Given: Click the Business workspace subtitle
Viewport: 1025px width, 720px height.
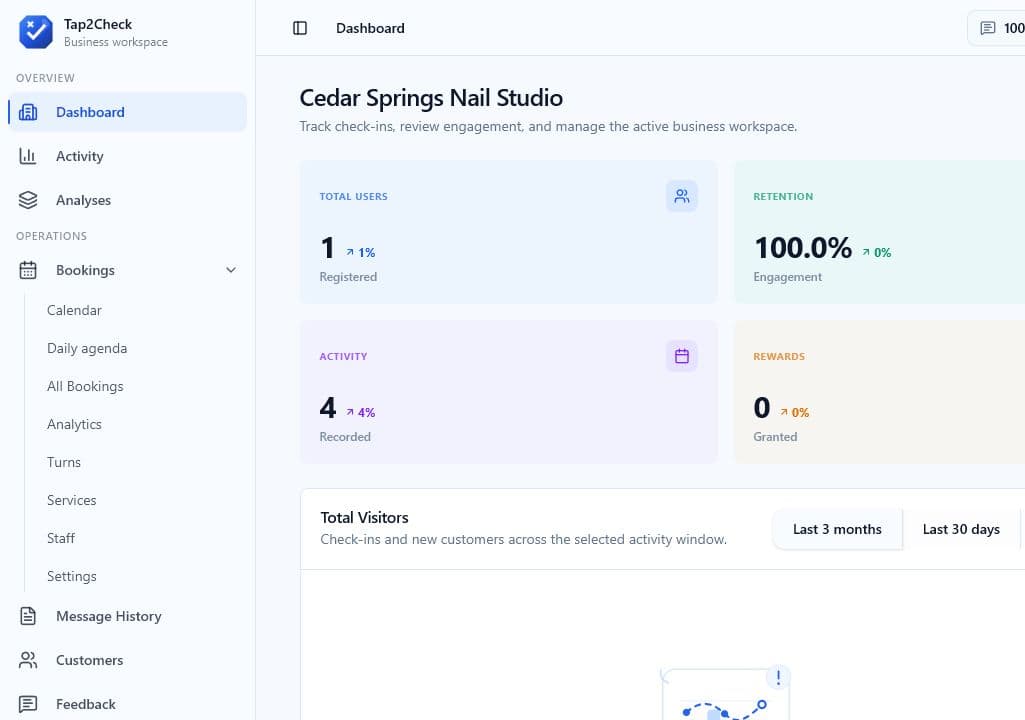Looking at the screenshot, I should point(116,42).
